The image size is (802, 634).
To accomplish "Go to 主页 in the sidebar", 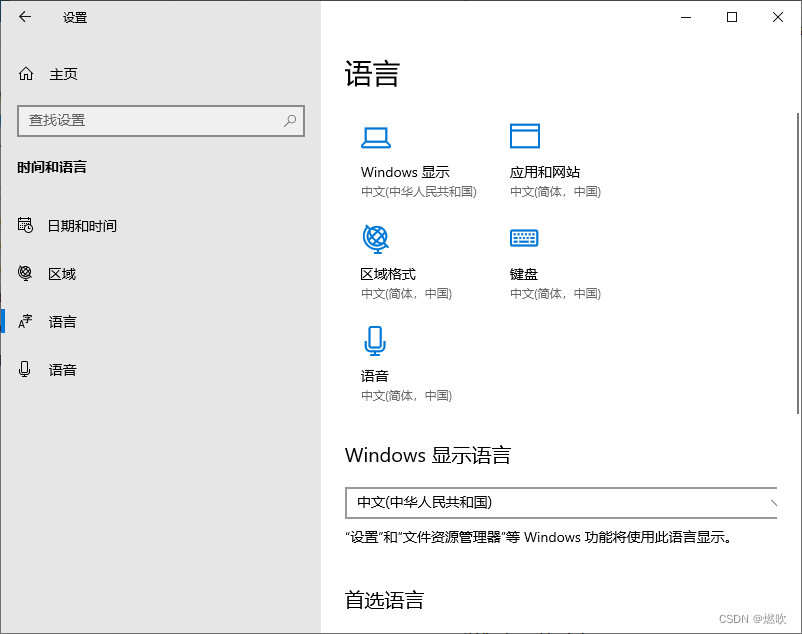I will [63, 75].
